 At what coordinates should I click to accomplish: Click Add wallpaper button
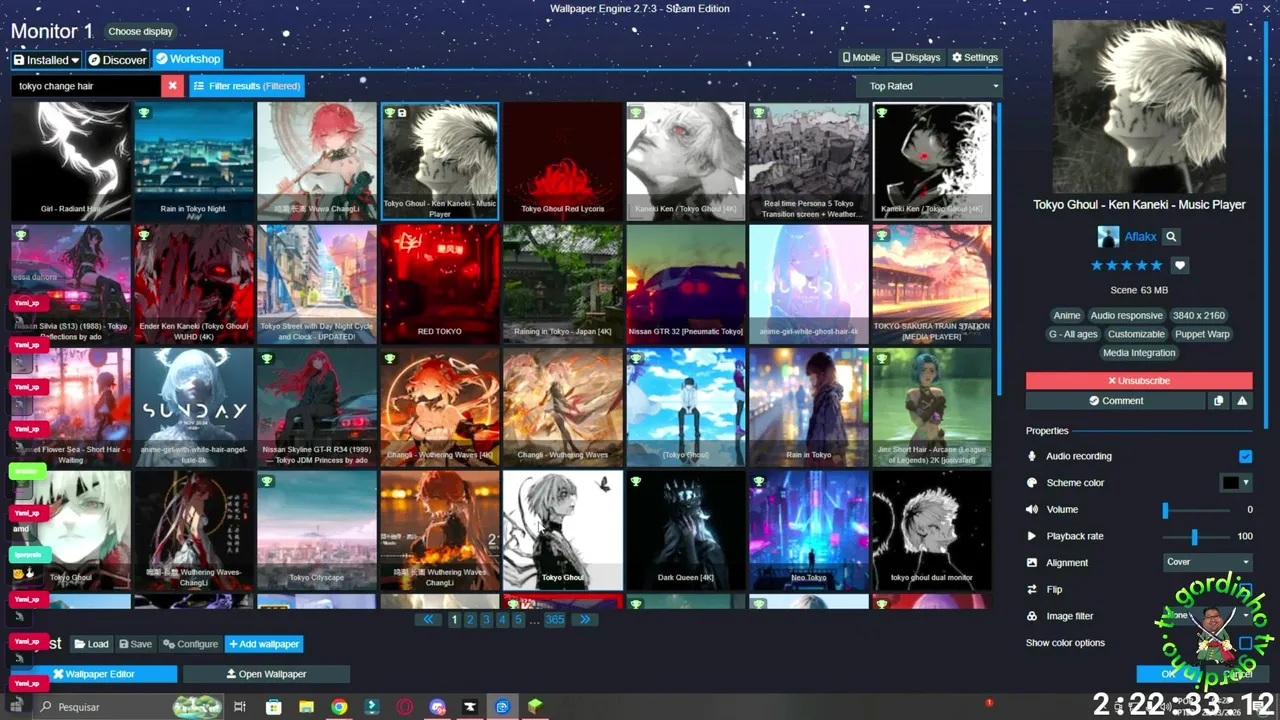(x=264, y=644)
